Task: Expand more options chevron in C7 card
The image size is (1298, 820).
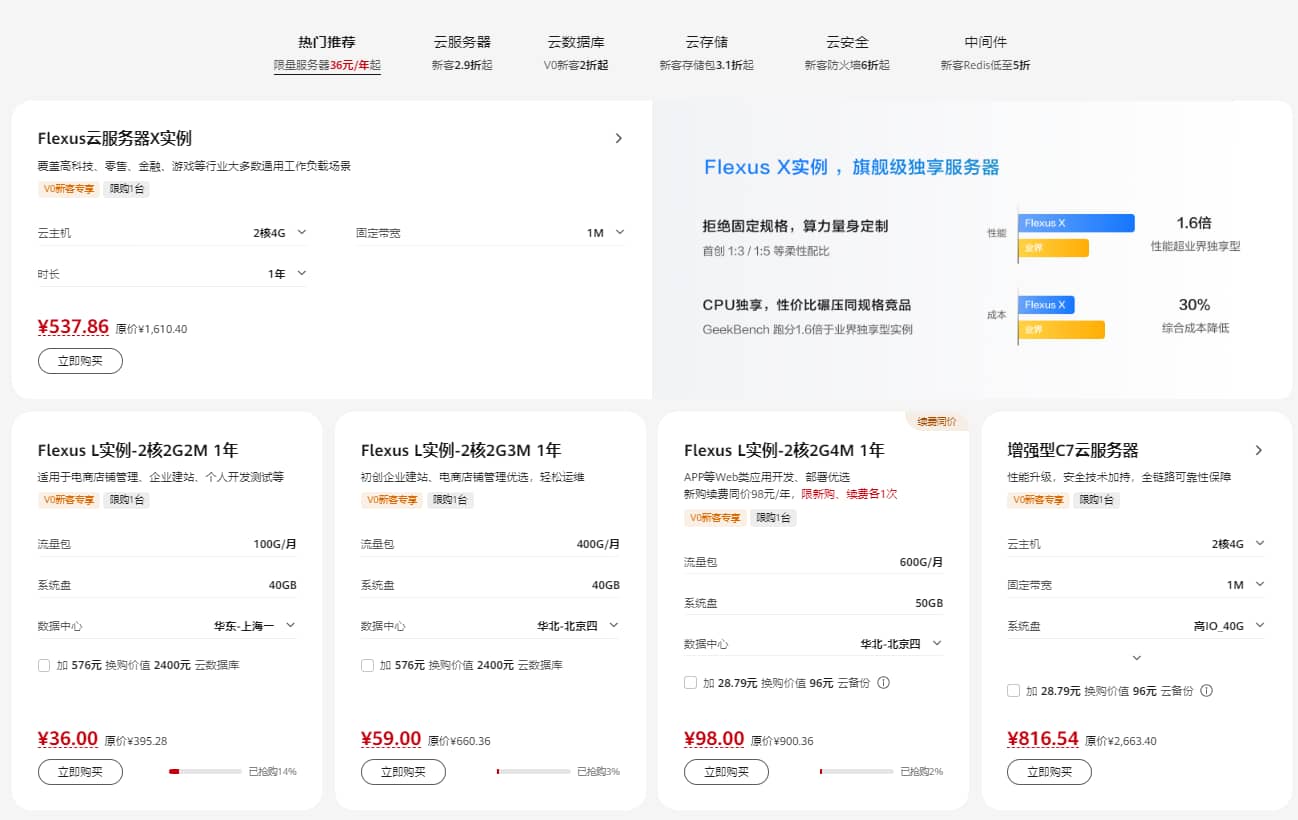Action: 1136,658
